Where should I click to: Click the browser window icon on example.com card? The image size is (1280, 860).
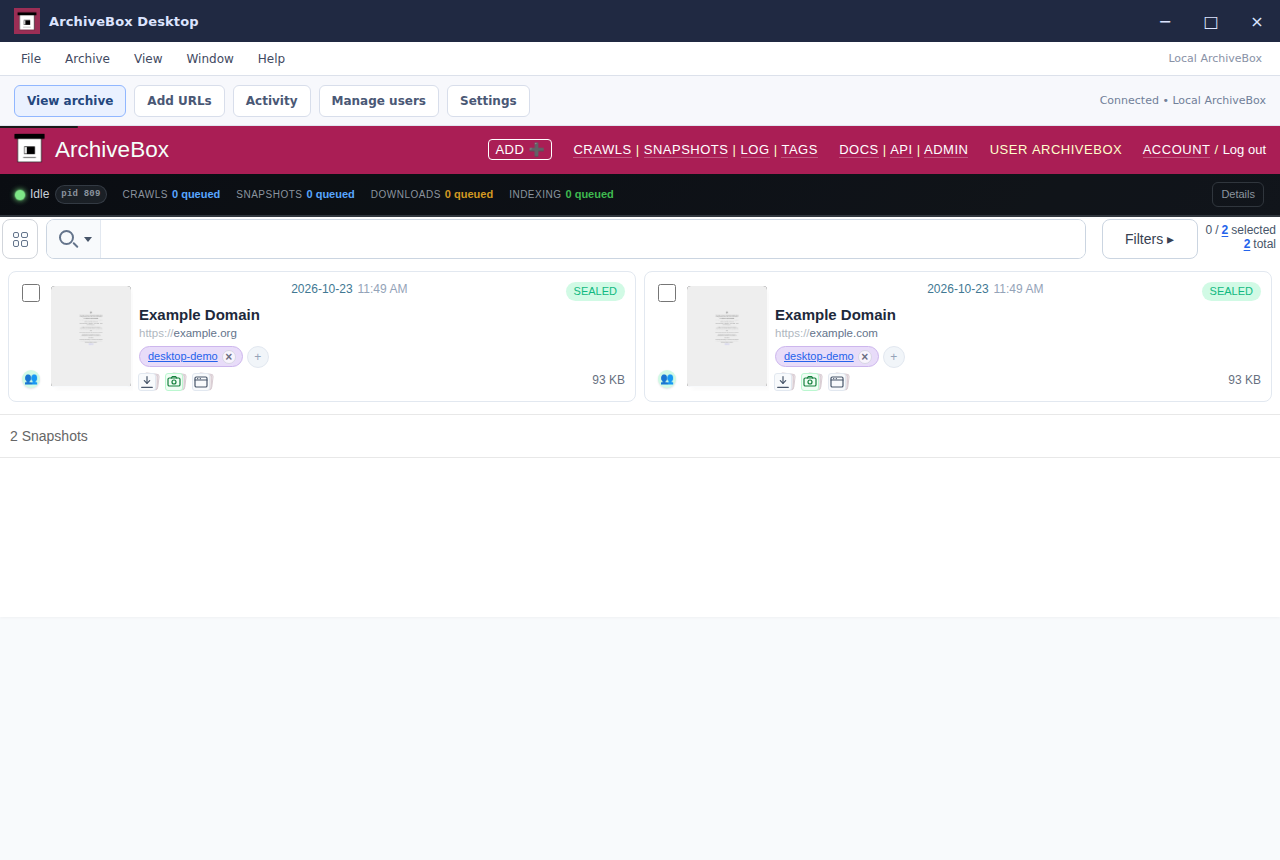[x=838, y=382]
